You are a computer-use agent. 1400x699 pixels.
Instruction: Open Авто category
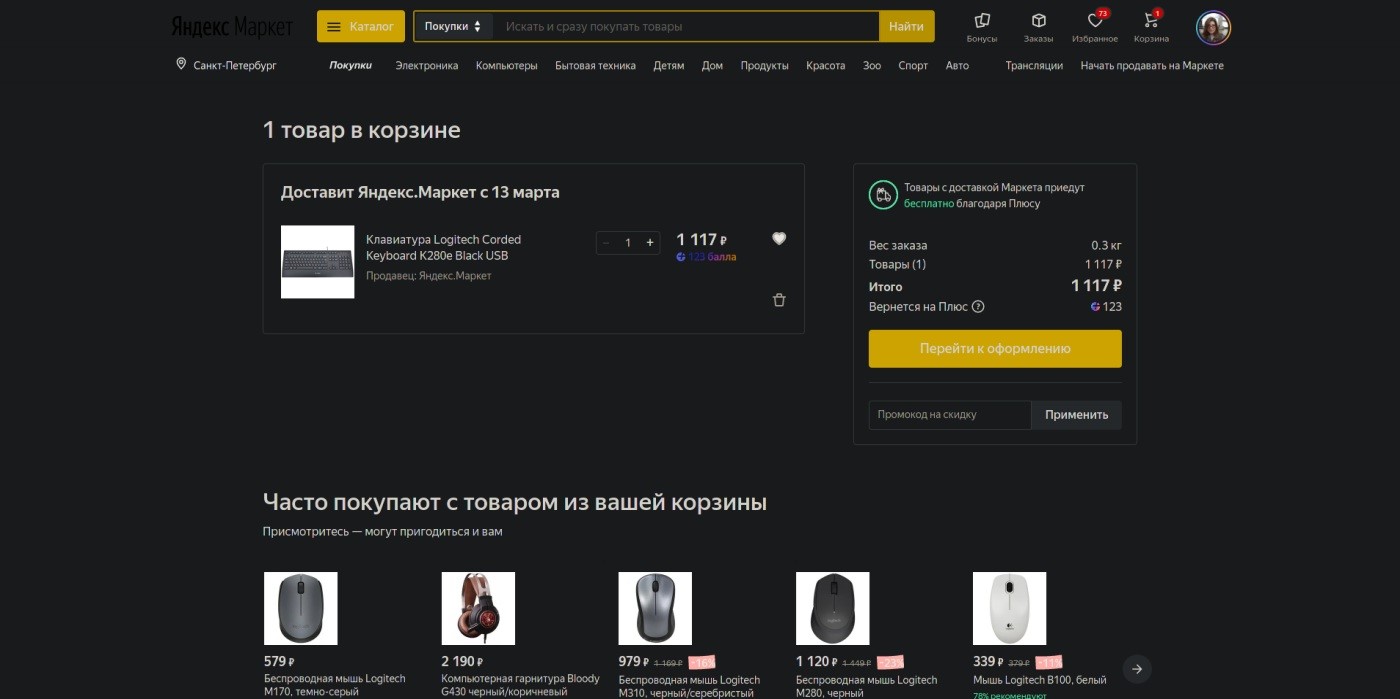tap(957, 65)
